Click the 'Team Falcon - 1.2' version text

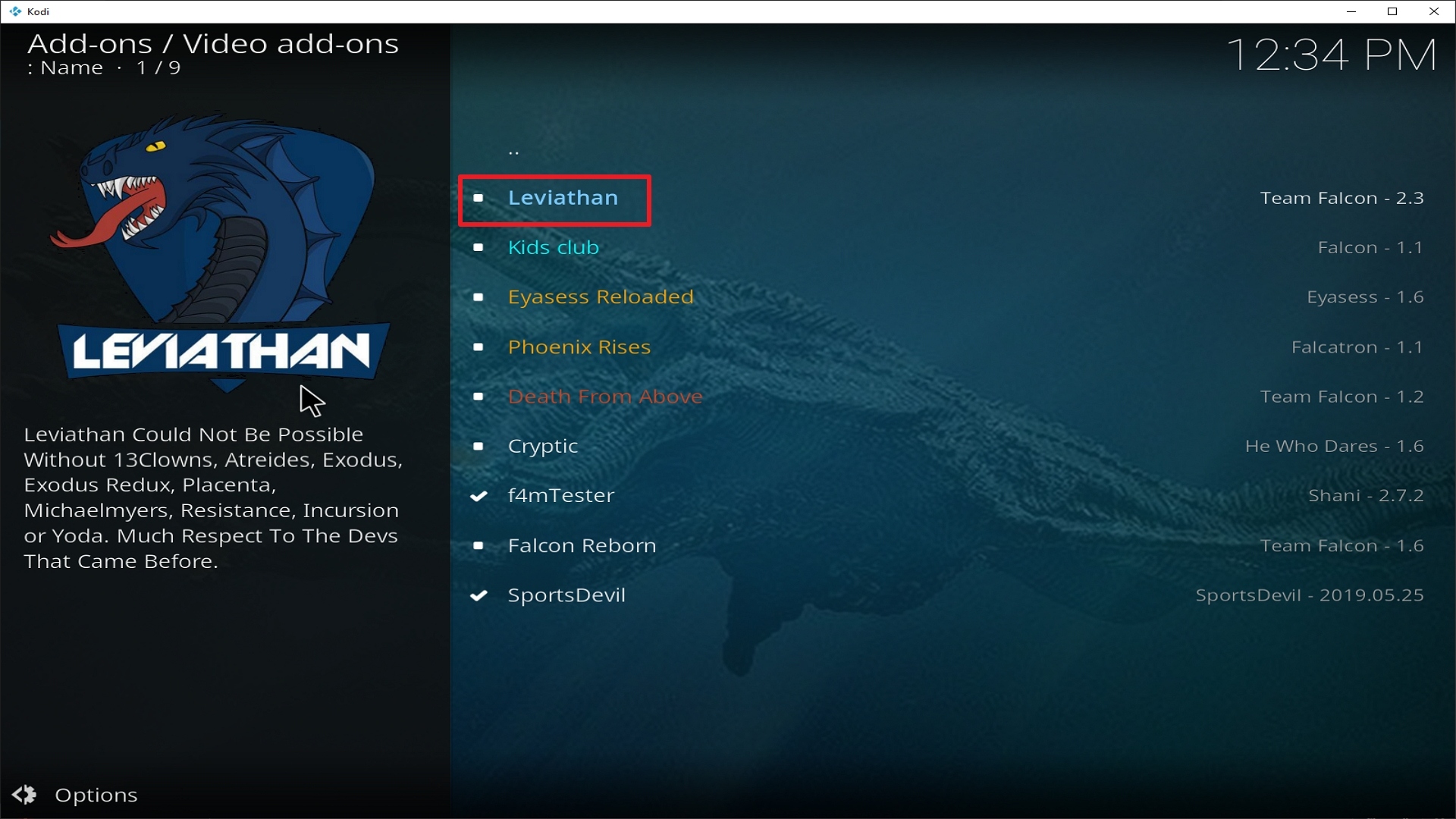(x=1341, y=397)
